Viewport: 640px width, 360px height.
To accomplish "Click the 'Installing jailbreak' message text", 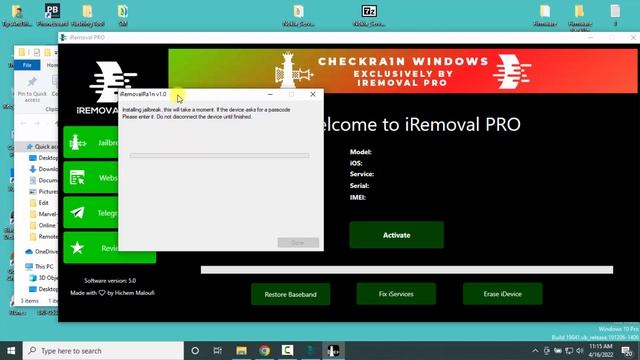I will click(x=207, y=113).
